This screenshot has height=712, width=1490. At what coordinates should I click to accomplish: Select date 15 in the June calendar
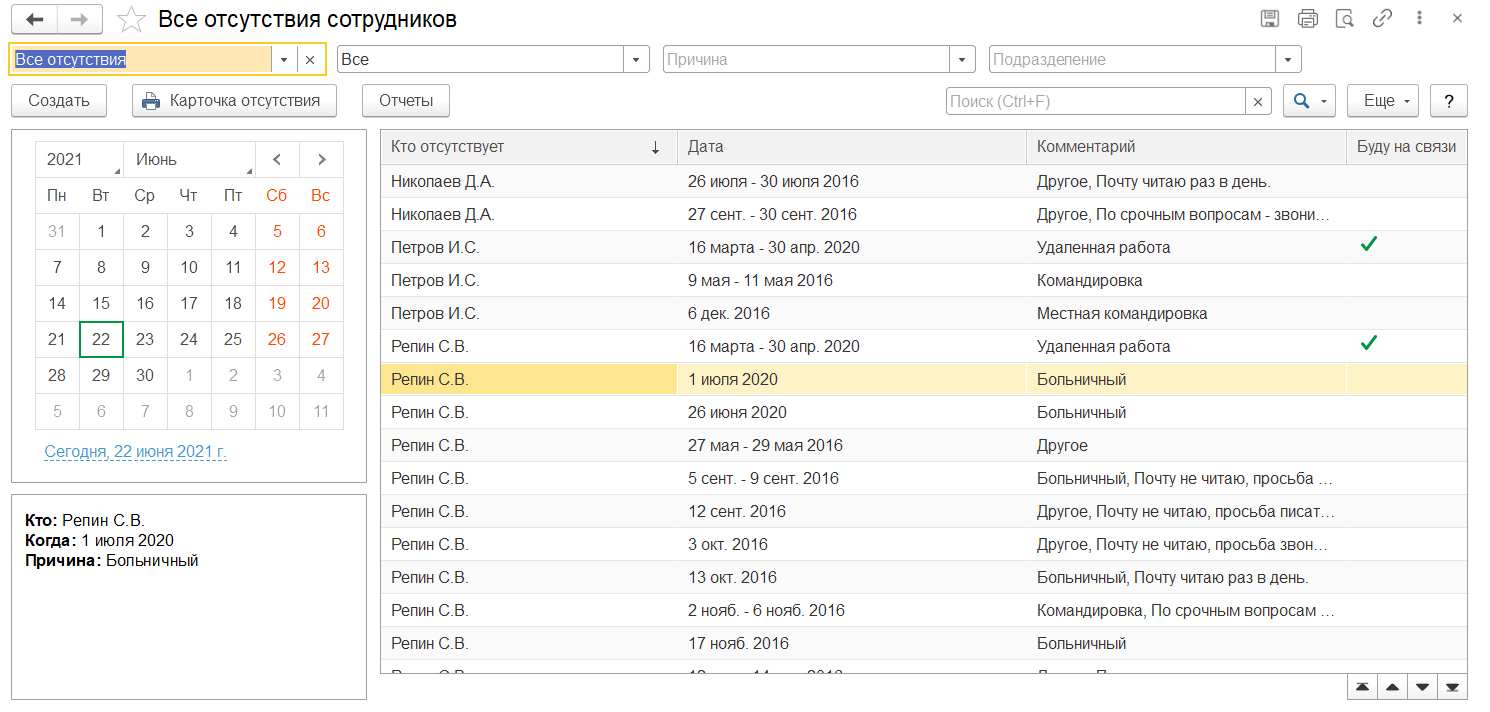point(101,304)
